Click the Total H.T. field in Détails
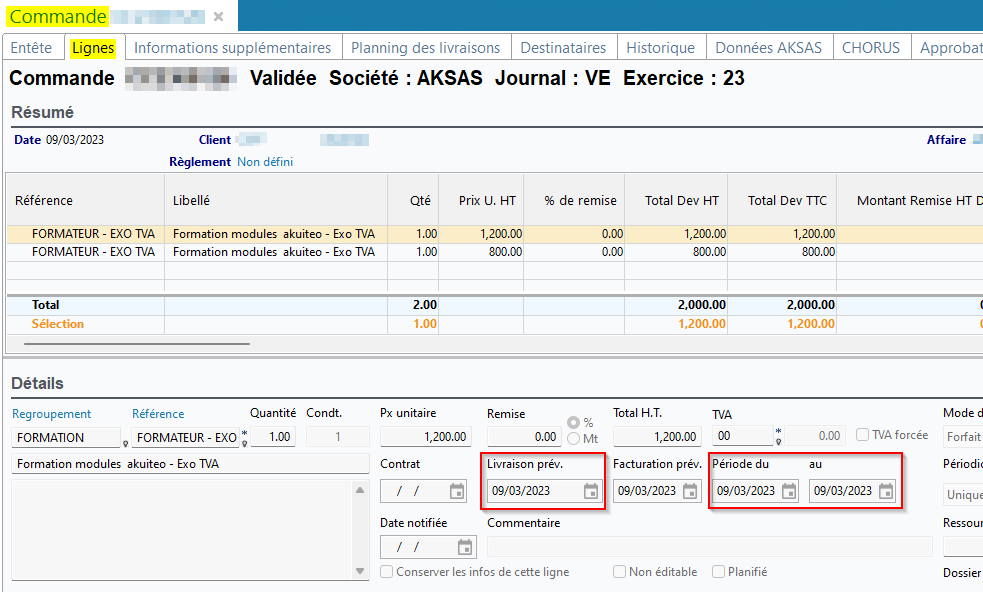The height and width of the screenshot is (592, 983). click(x=657, y=436)
